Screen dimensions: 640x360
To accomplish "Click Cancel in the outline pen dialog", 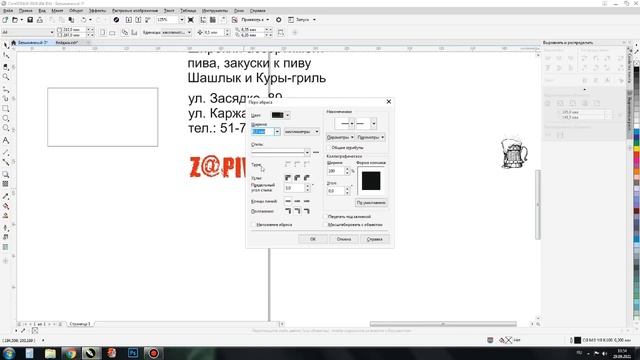I will [344, 239].
